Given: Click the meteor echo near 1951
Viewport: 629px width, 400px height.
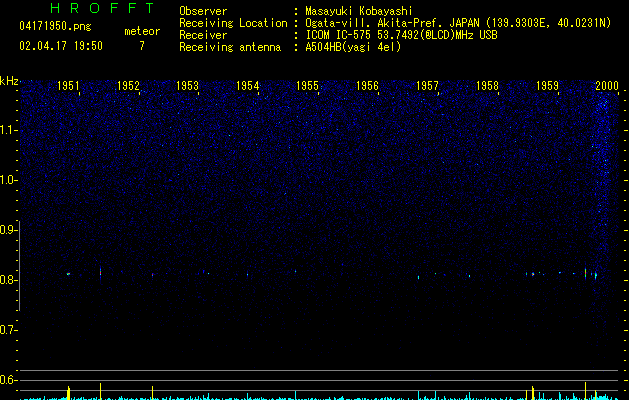Looking at the screenshot, I should 69,274.
